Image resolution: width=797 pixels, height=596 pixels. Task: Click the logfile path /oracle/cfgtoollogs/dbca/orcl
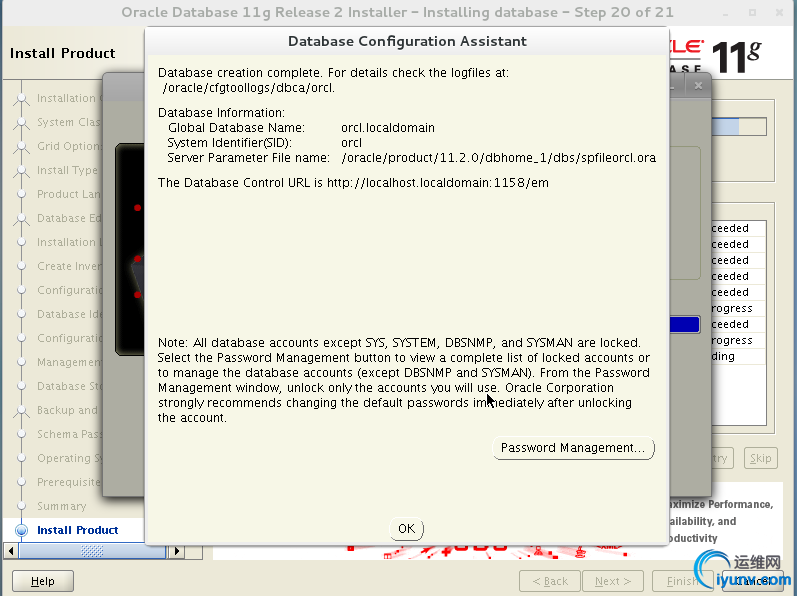(x=249, y=88)
